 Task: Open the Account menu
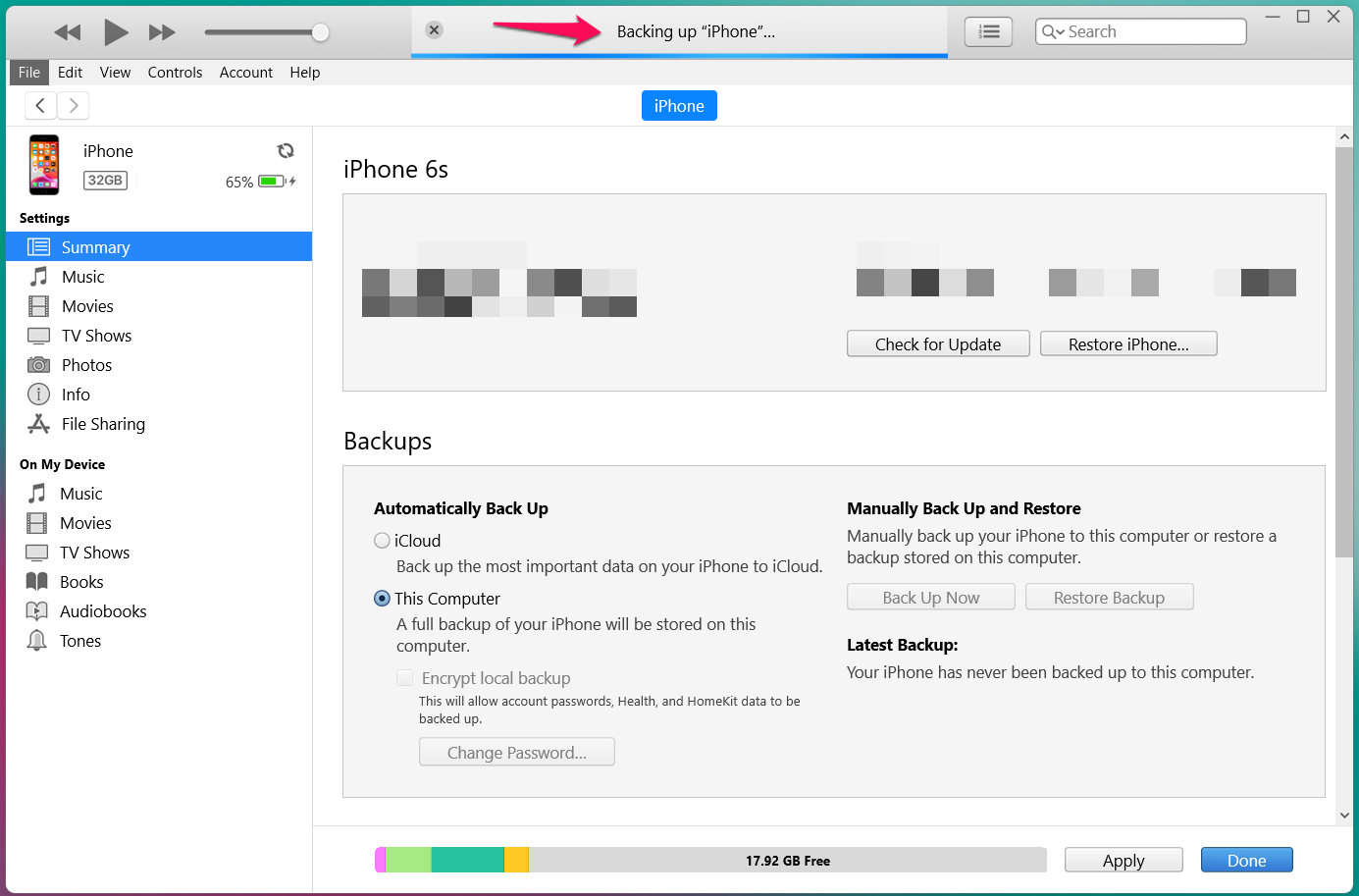245,73
